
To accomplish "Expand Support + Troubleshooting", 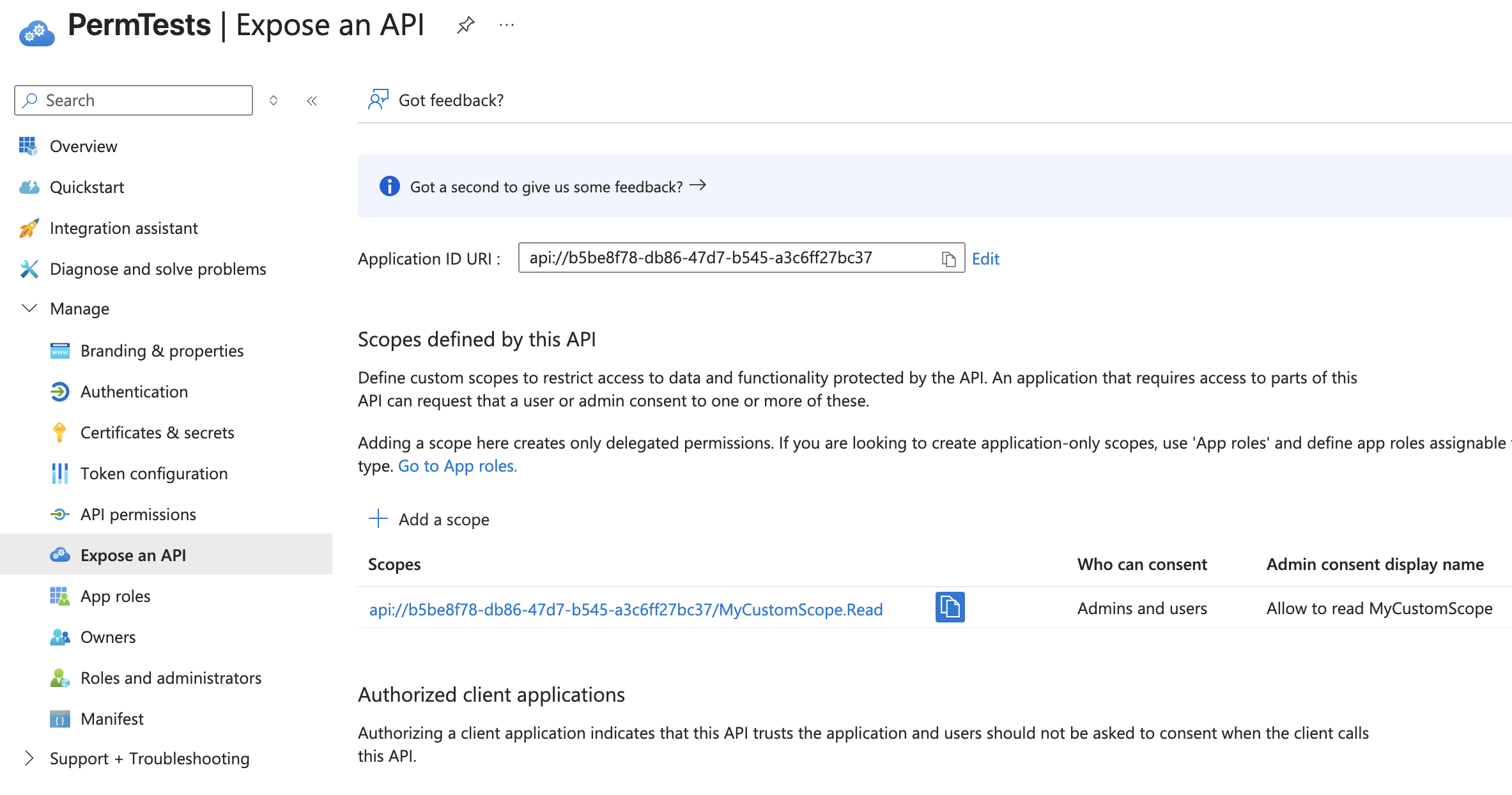I will (x=29, y=758).
